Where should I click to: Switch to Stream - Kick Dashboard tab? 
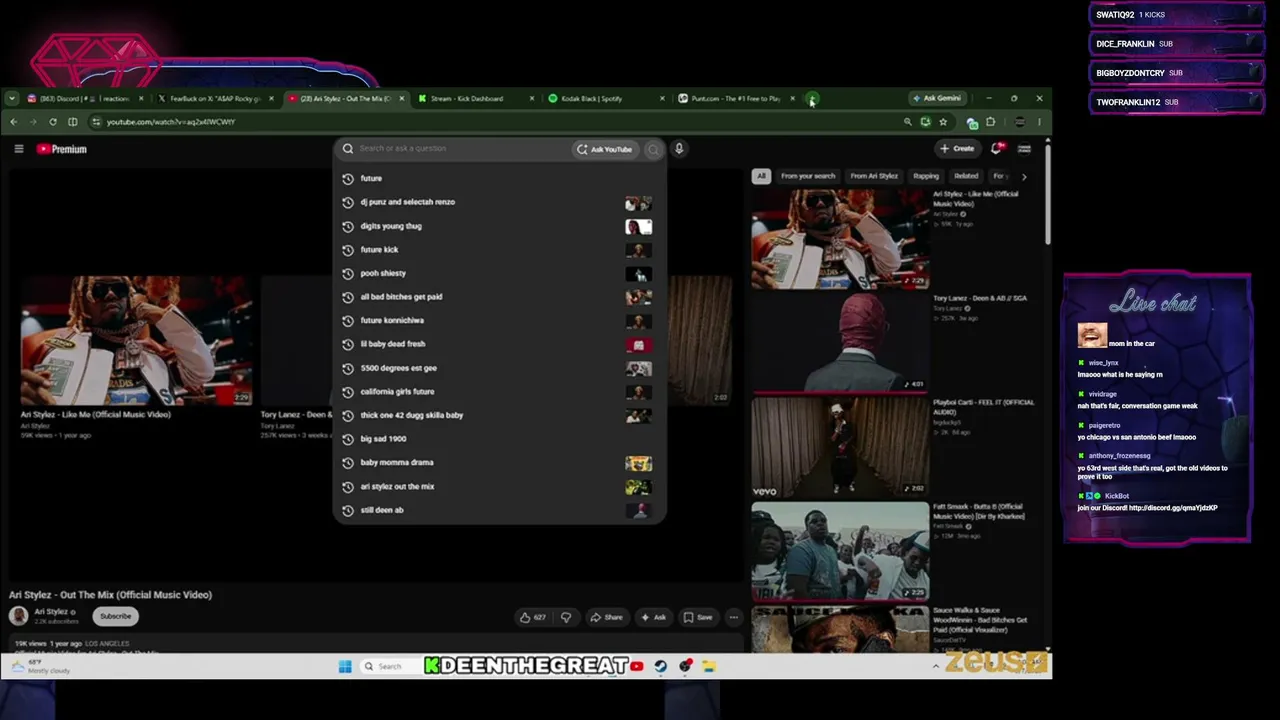pyautogui.click(x=475, y=99)
